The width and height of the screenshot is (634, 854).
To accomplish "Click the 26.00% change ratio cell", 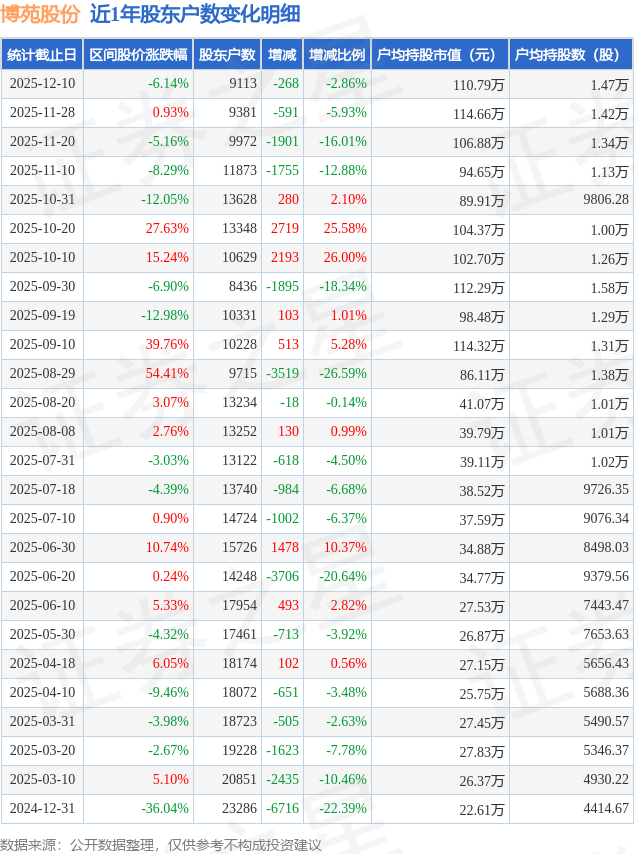I will 345,258.
